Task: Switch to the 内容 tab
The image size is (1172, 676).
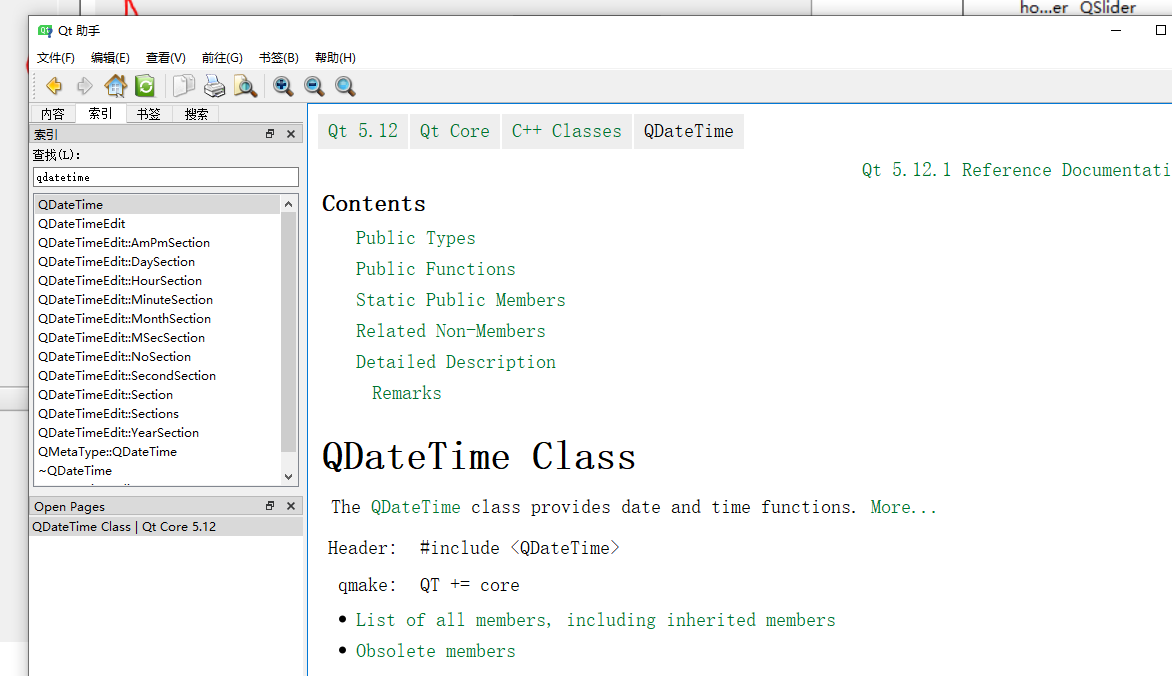Action: pos(52,114)
